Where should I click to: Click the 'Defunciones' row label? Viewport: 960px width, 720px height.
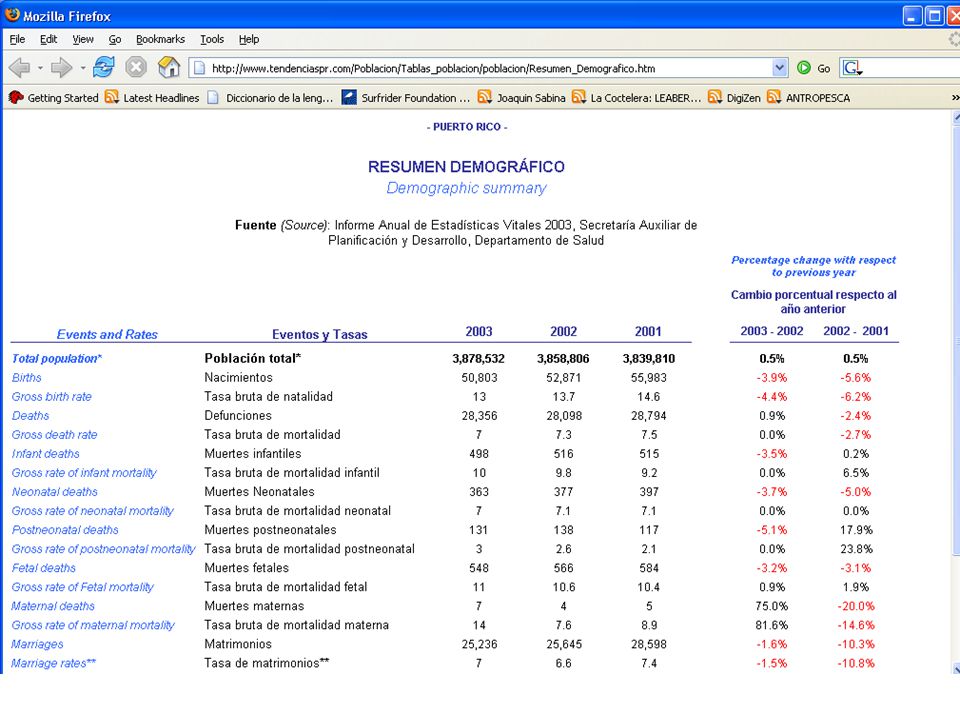[238, 416]
